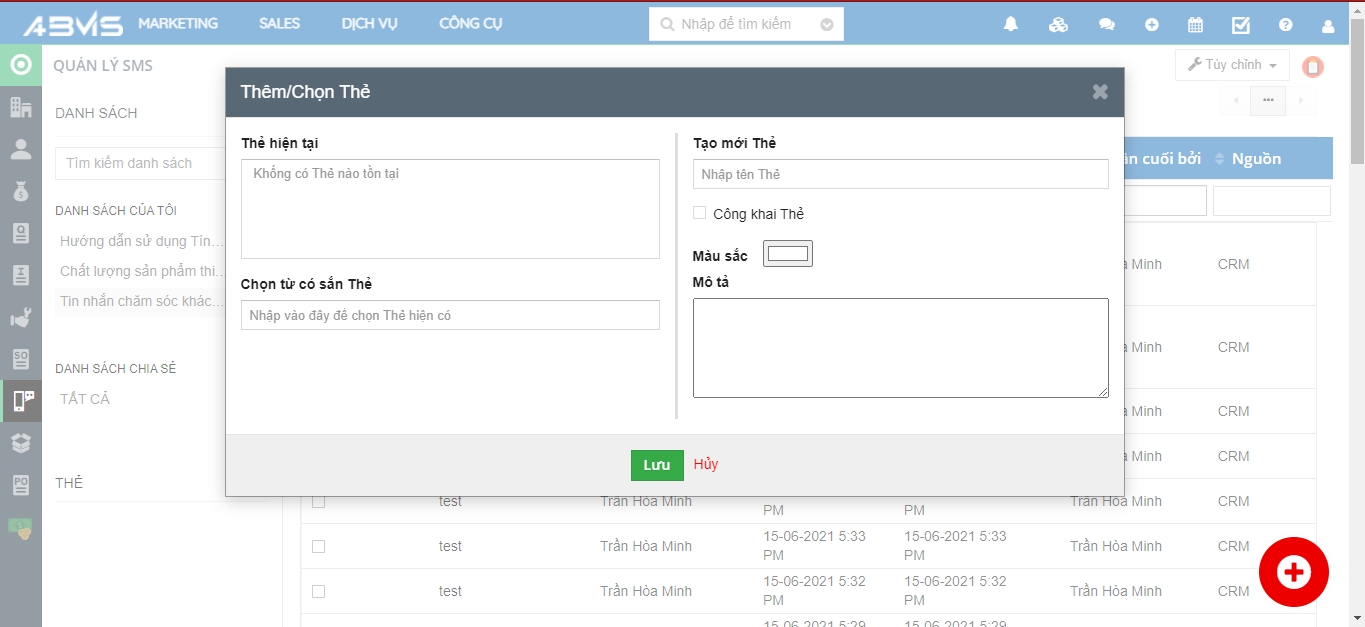Tick the checkbox of the first visible test row

point(318,501)
